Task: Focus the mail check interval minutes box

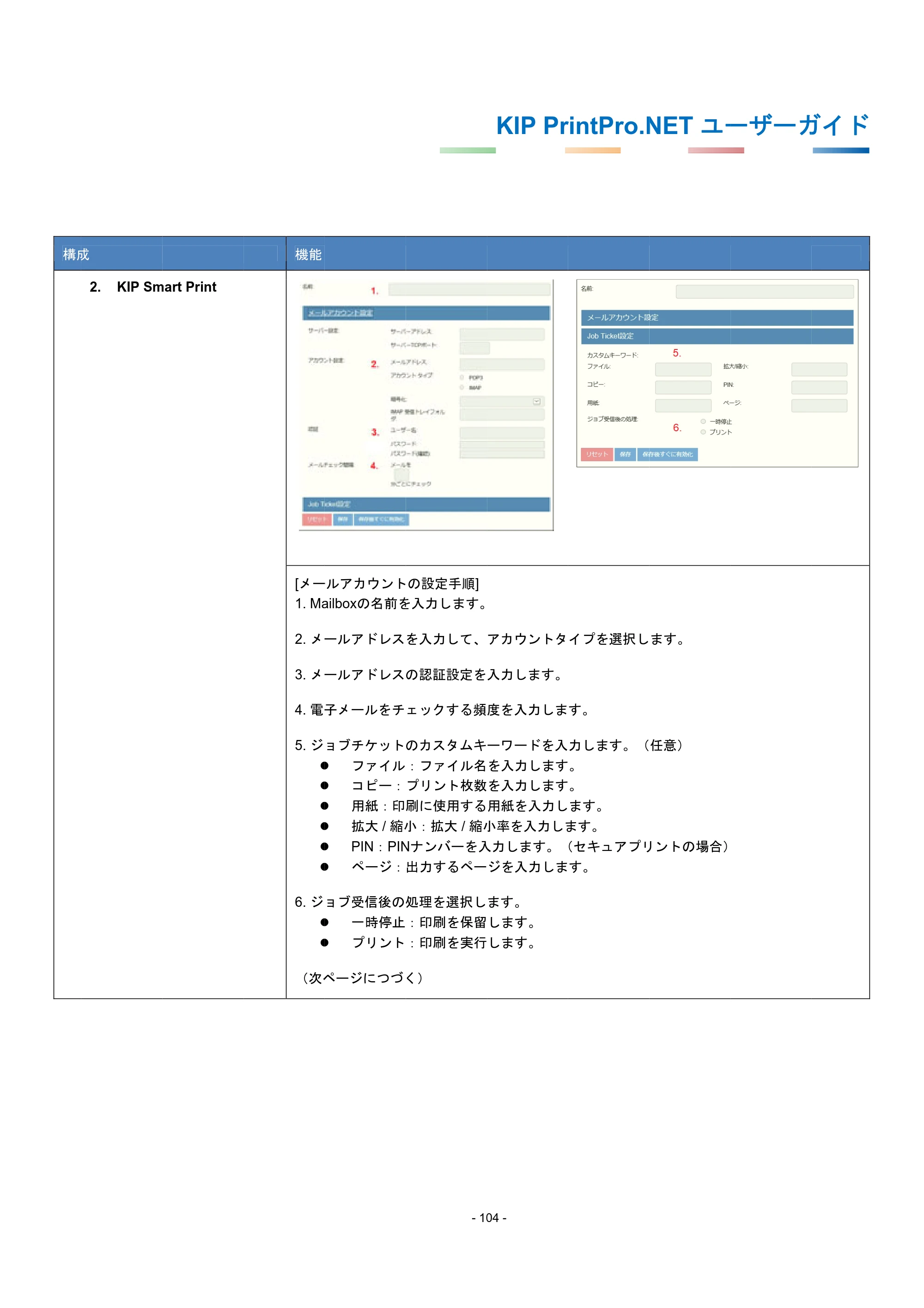Action: tap(401, 475)
